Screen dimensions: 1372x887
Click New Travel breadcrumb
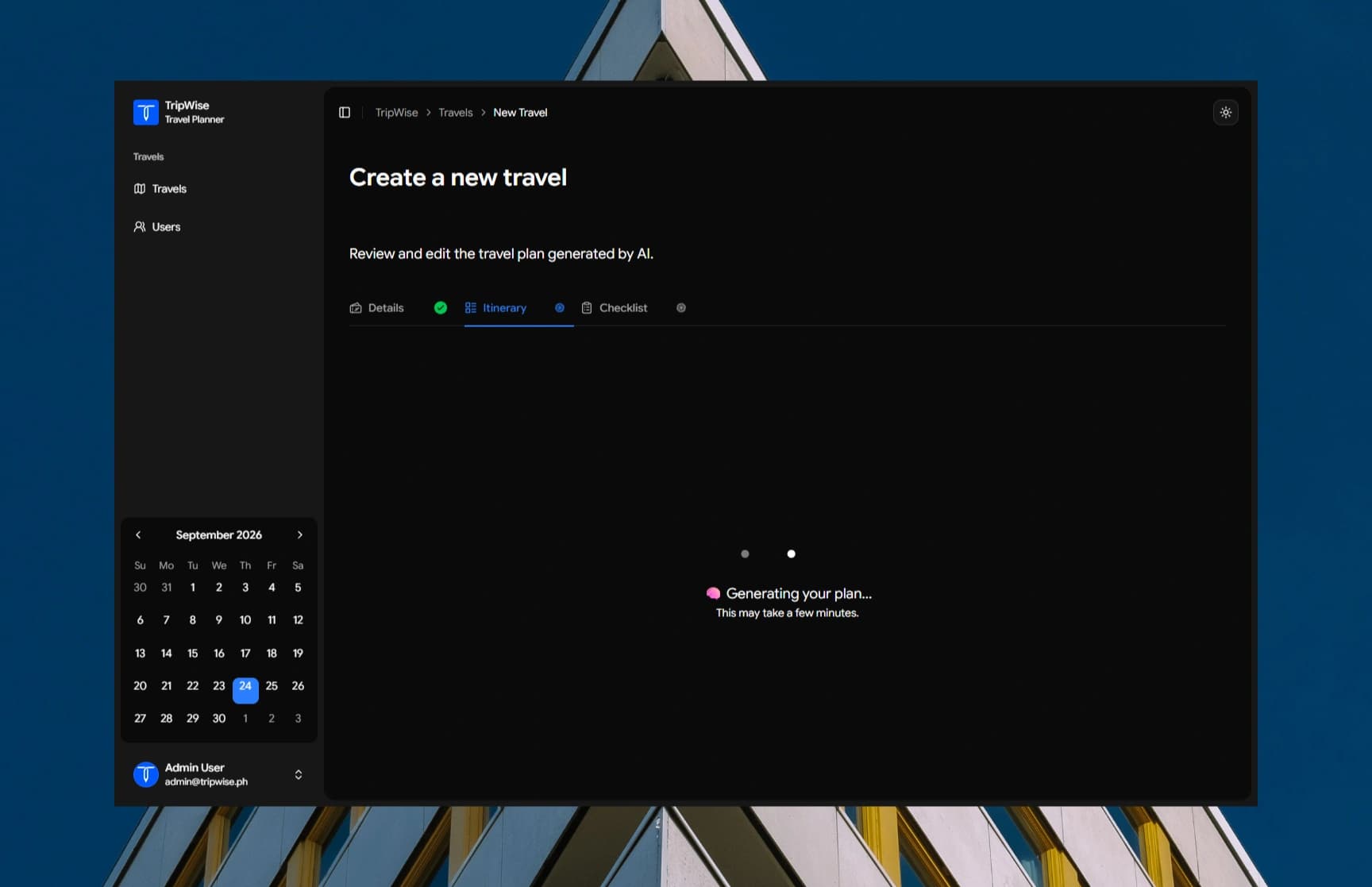point(520,113)
